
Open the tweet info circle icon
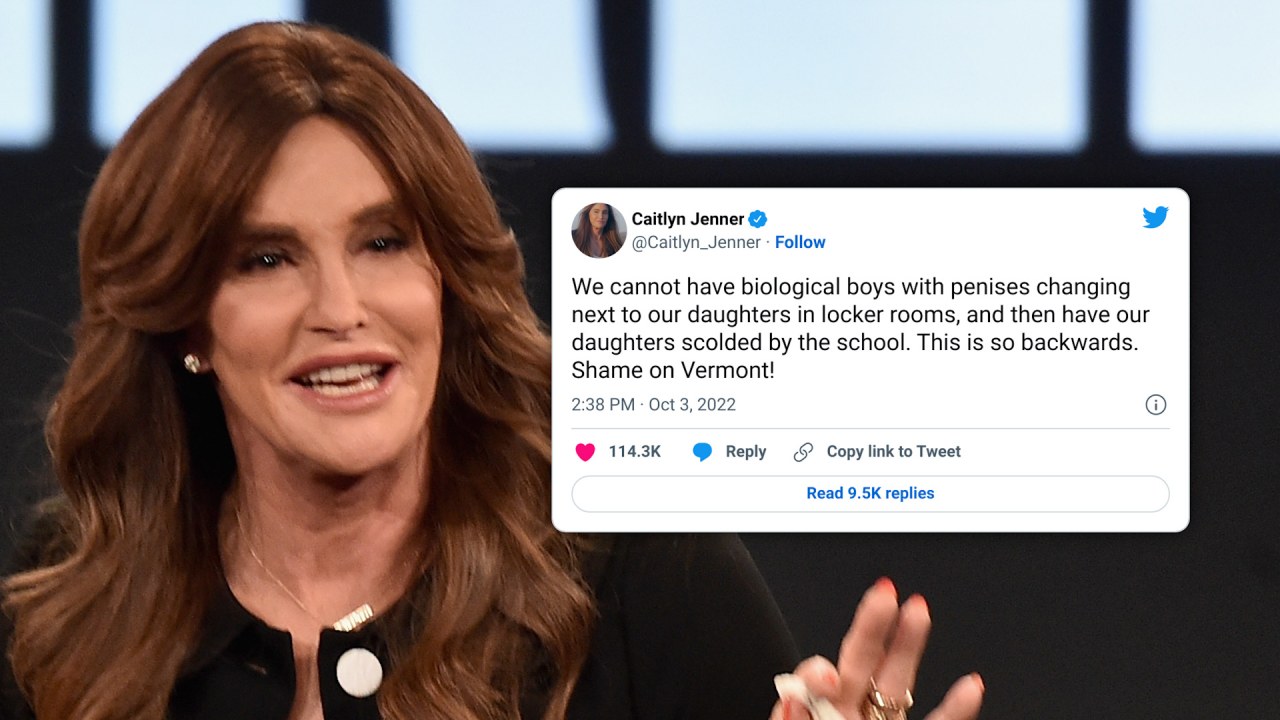point(1155,405)
